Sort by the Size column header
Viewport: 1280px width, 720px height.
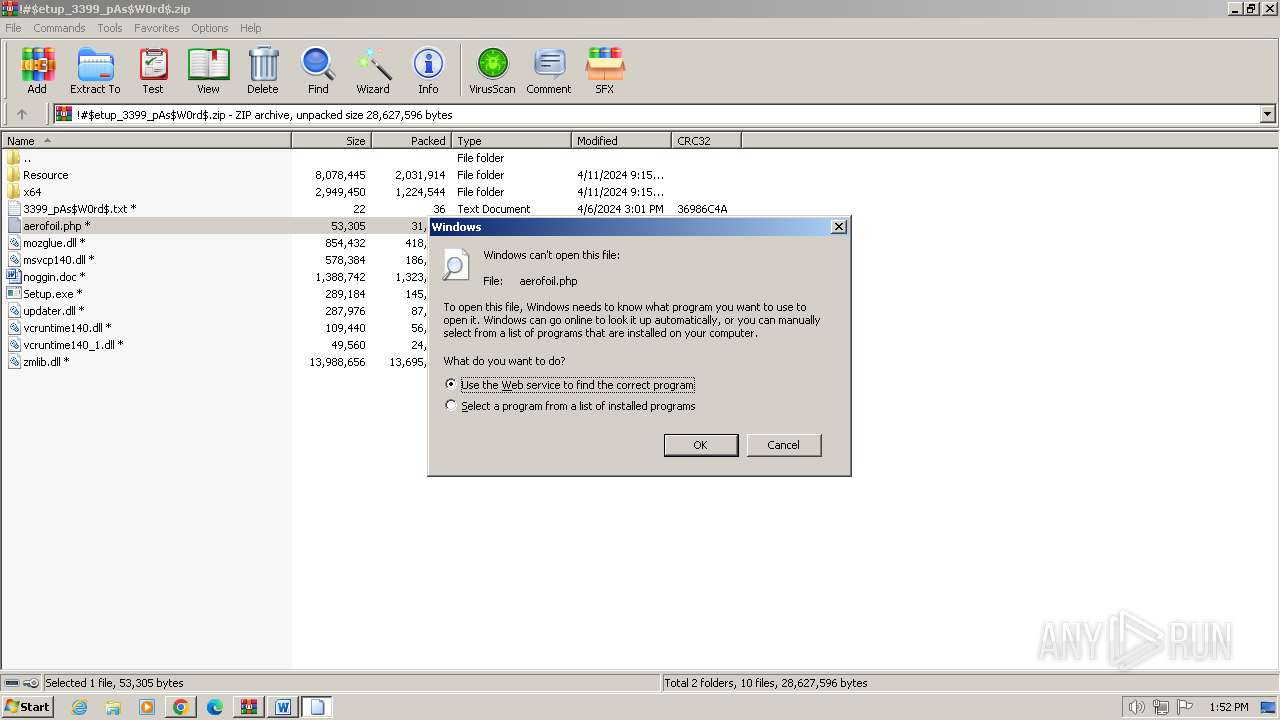[331, 141]
